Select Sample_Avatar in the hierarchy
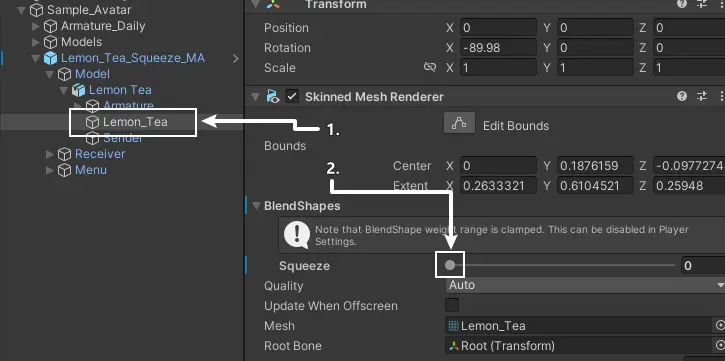Viewport: 725px width, 361px height. click(x=89, y=10)
